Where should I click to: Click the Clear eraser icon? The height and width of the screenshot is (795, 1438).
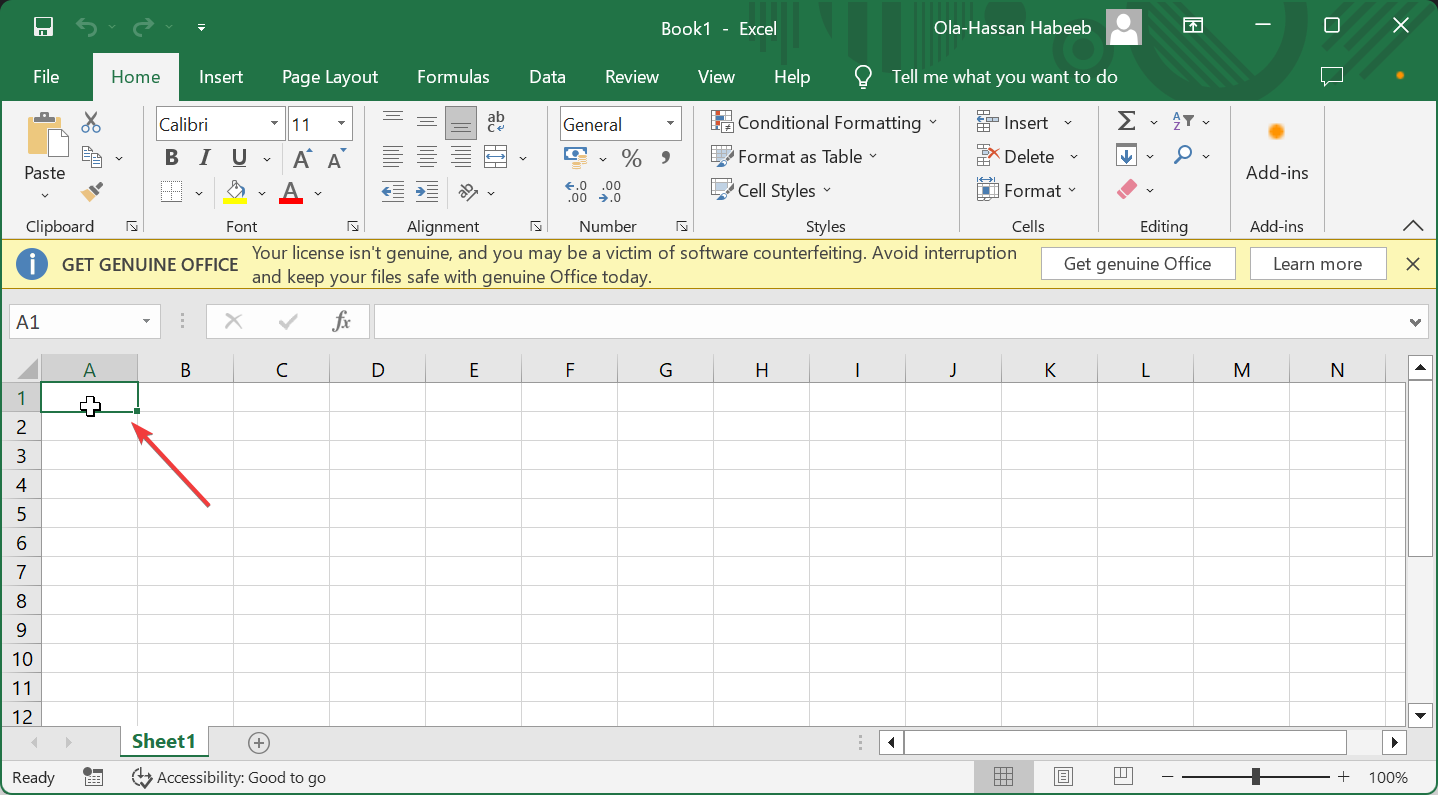click(1127, 189)
